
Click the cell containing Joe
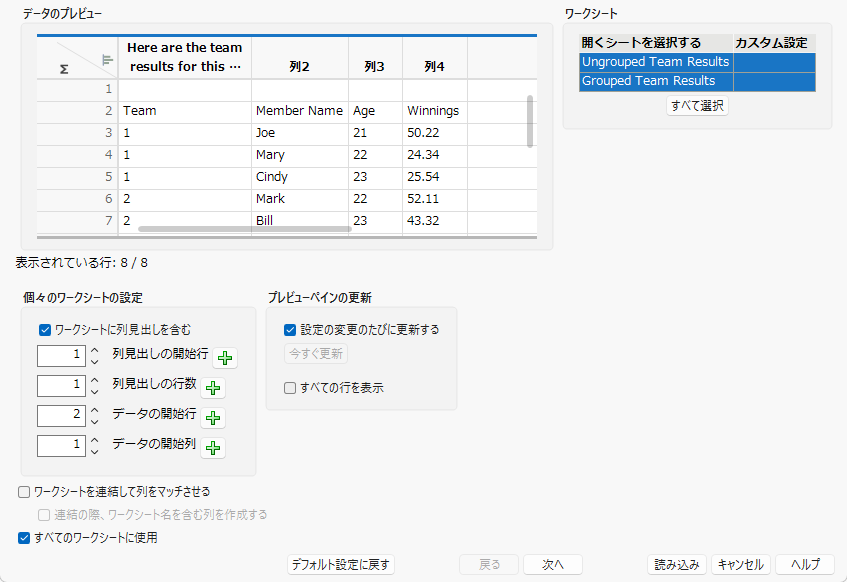click(299, 133)
